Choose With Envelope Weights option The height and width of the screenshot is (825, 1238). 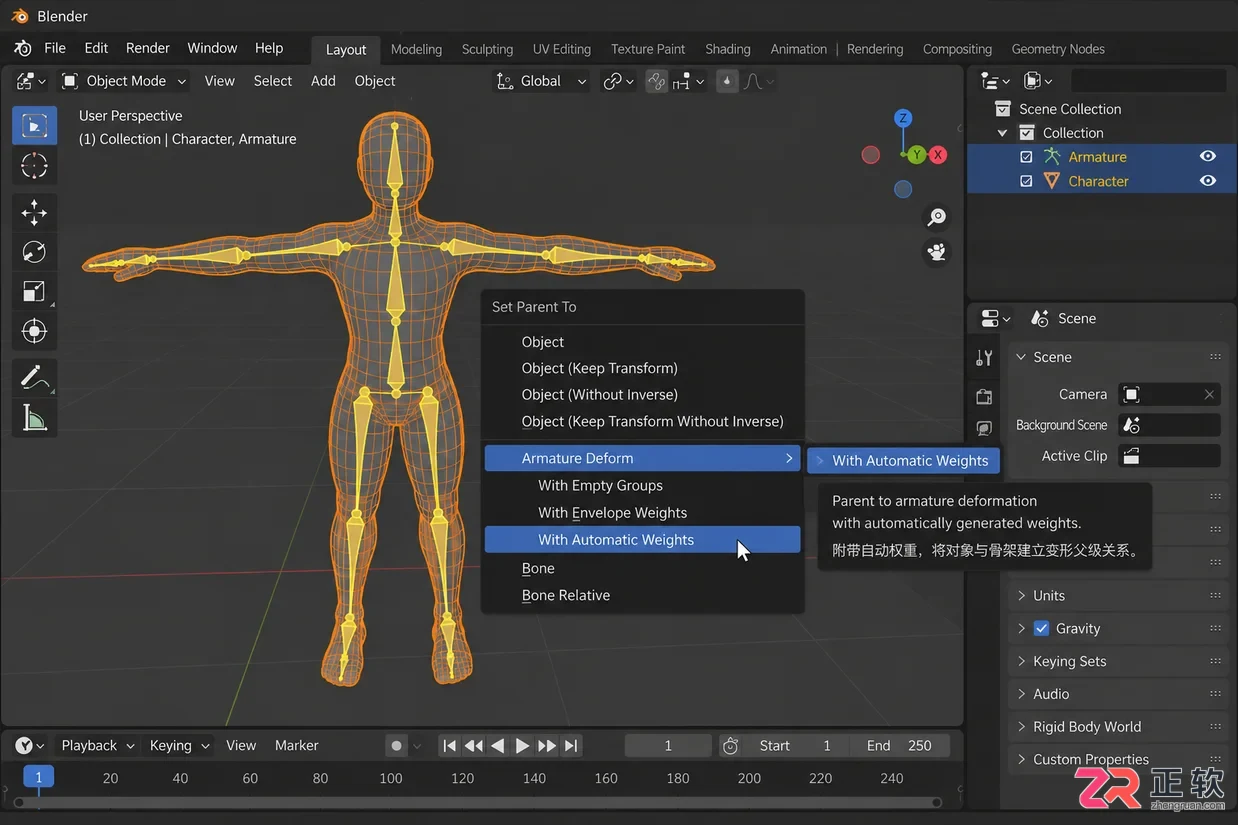[x=642, y=513]
